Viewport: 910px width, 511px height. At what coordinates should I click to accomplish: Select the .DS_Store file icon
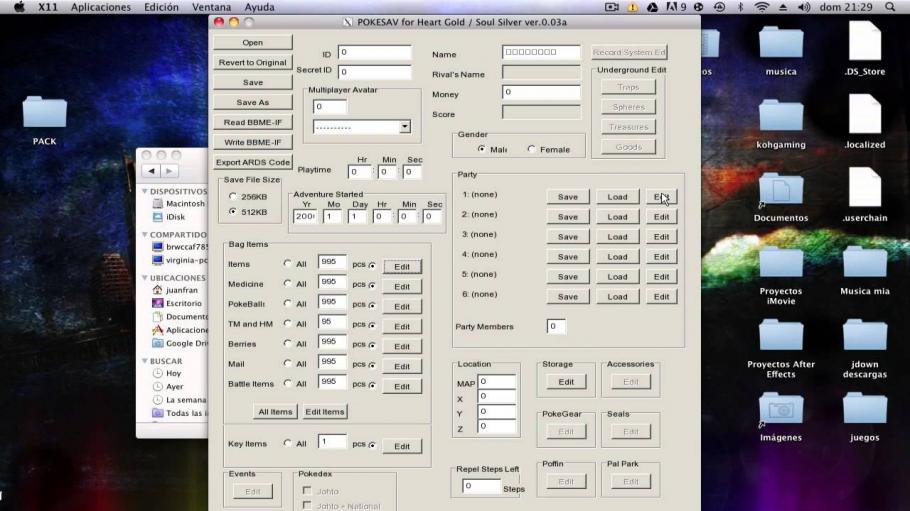pos(865,41)
